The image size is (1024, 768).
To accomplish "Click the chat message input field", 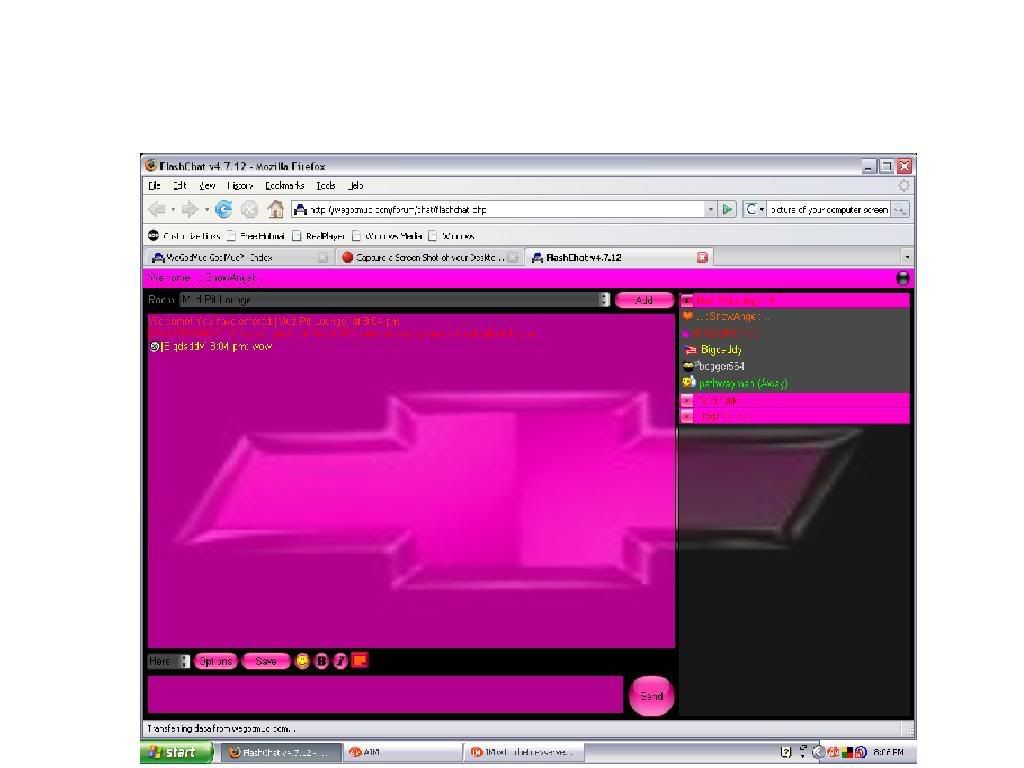I will 385,694.
